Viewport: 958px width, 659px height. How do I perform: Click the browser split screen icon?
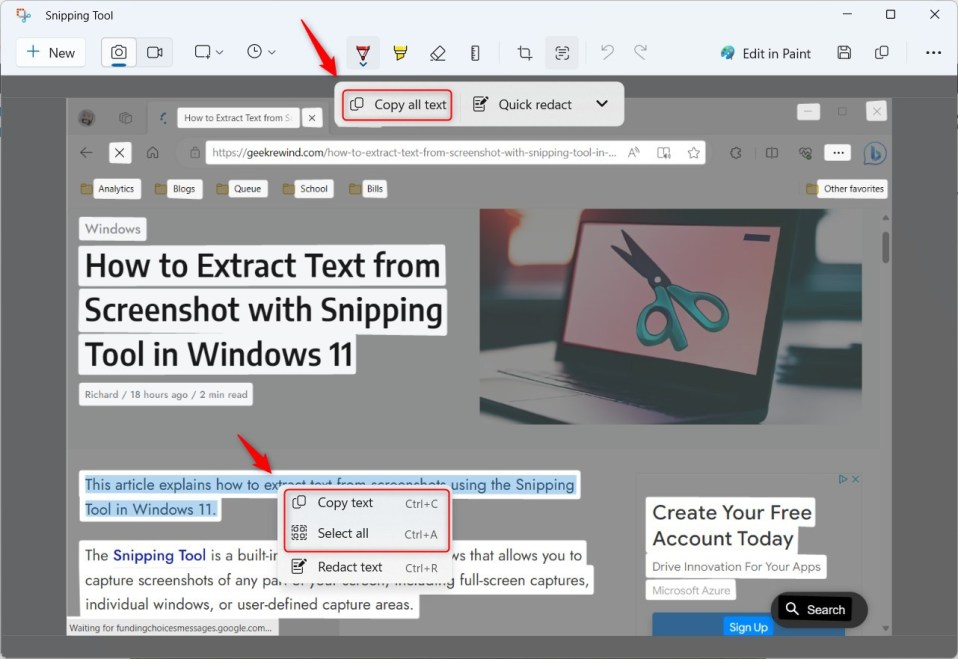click(x=772, y=153)
